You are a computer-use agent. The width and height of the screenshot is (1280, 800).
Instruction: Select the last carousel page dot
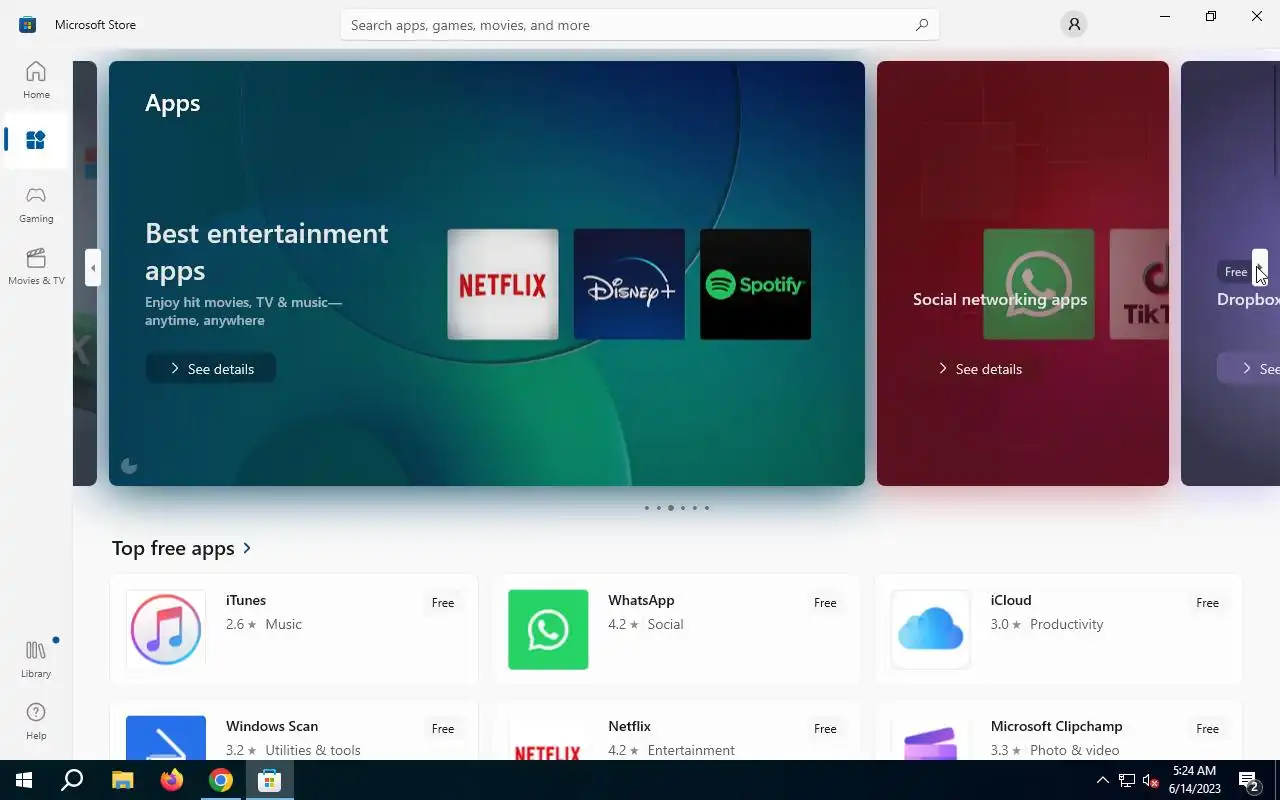(x=707, y=508)
